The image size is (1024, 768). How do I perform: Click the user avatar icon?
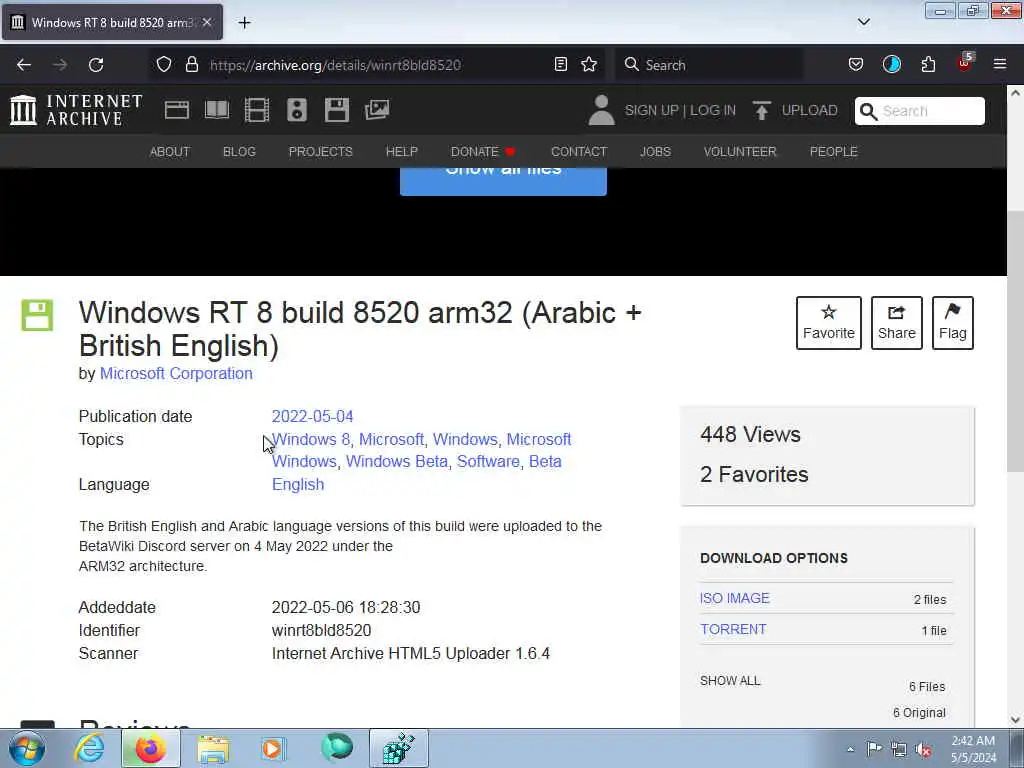click(601, 110)
